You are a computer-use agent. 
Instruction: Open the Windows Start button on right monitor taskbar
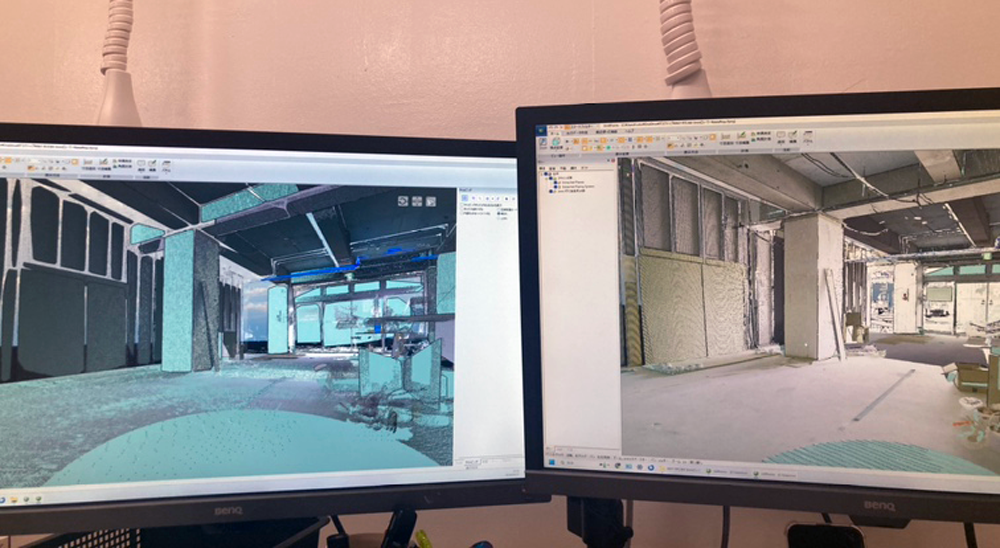(552, 463)
